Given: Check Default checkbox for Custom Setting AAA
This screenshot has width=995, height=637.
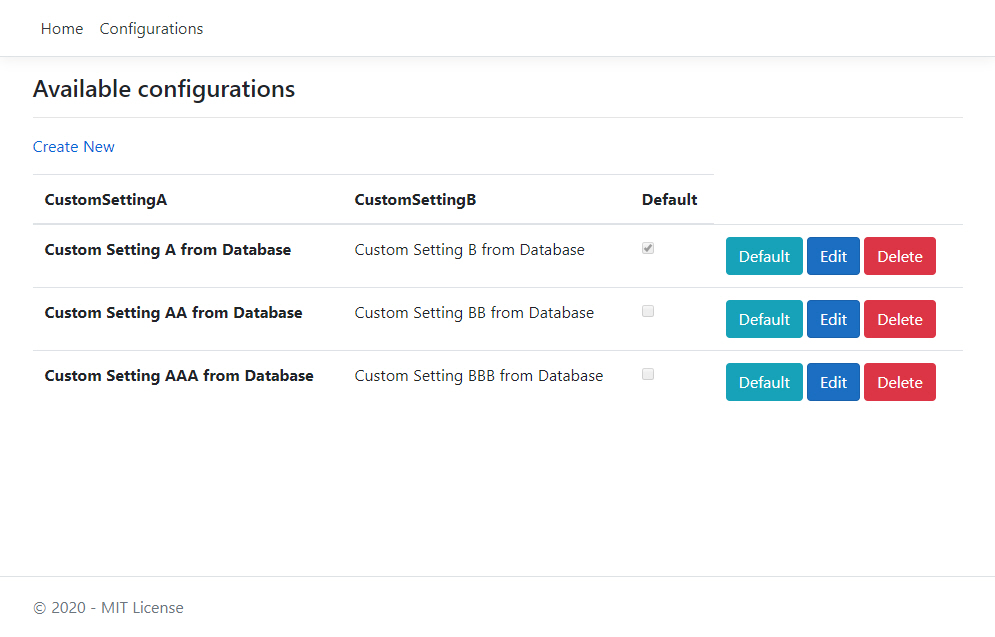Looking at the screenshot, I should tap(648, 375).
